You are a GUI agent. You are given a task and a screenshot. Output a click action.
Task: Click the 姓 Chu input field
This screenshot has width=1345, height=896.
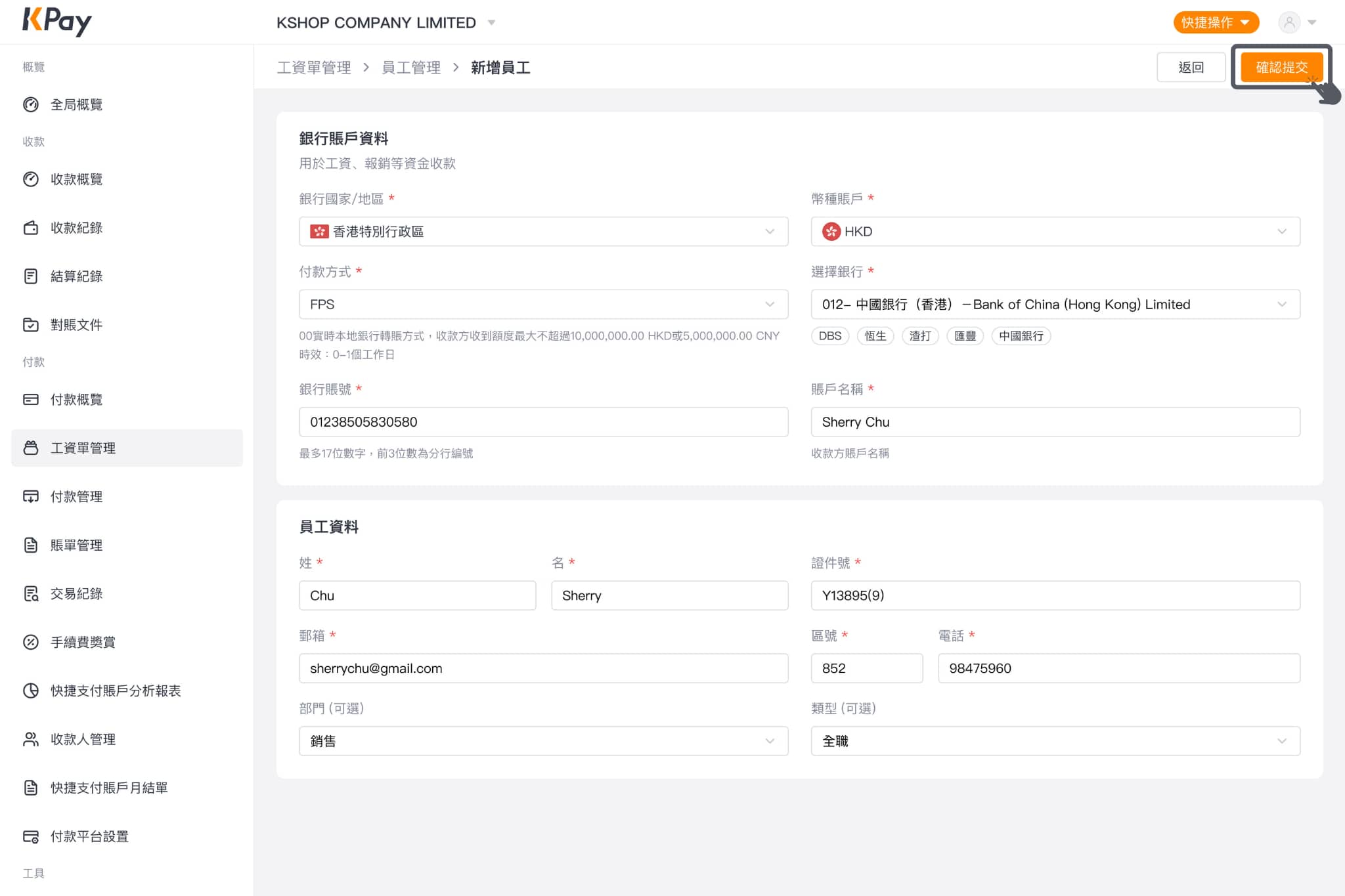pyautogui.click(x=417, y=595)
